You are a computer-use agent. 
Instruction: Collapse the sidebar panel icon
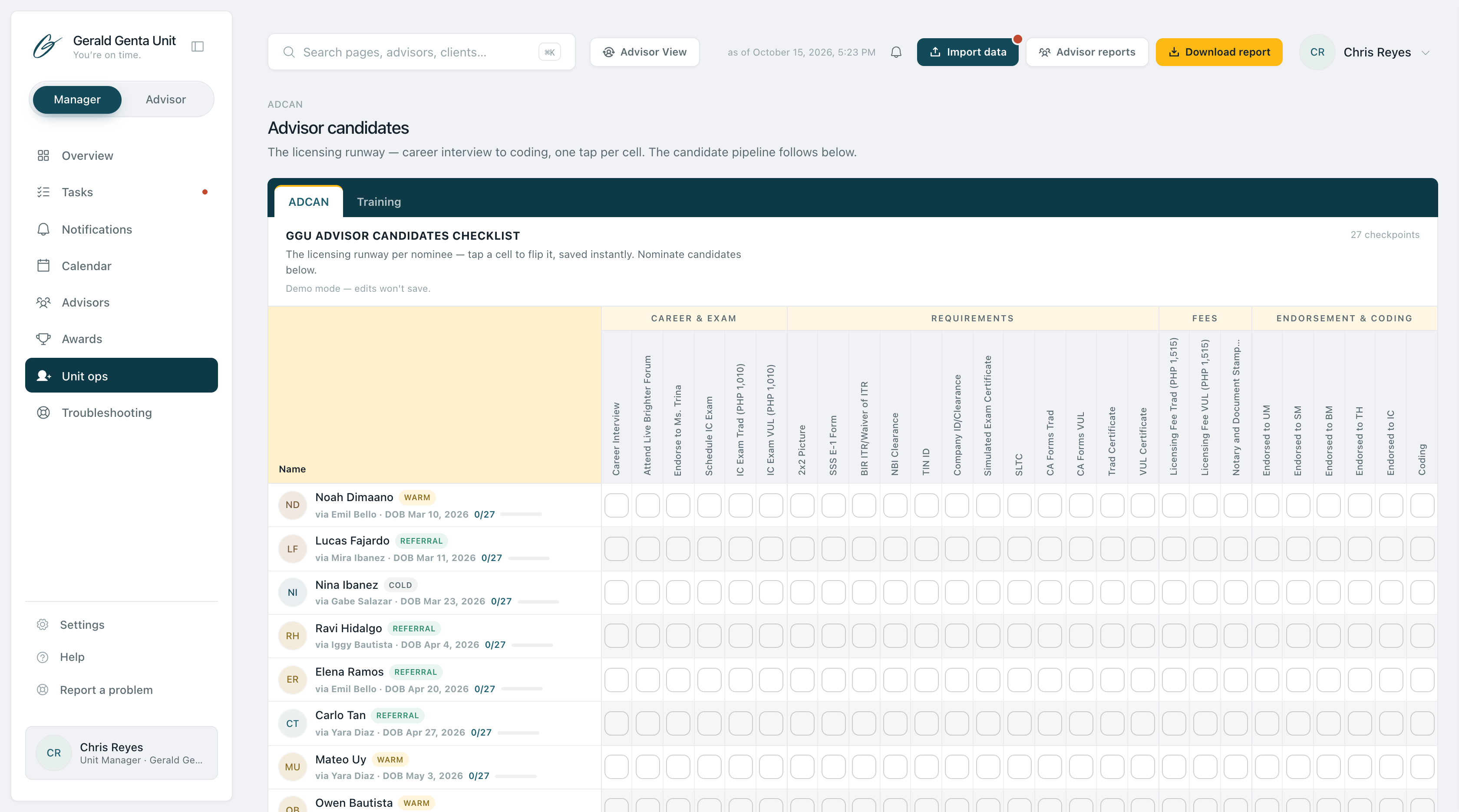[x=198, y=46]
